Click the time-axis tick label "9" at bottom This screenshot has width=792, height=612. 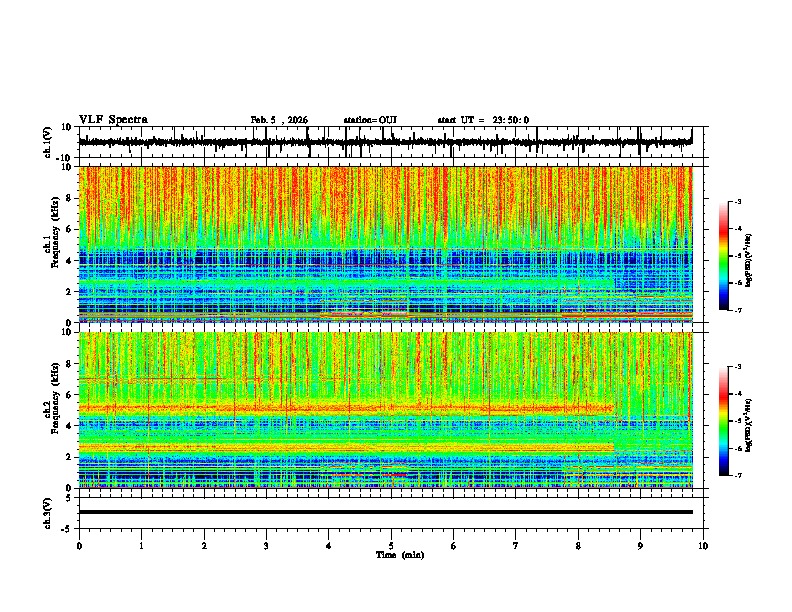point(640,546)
